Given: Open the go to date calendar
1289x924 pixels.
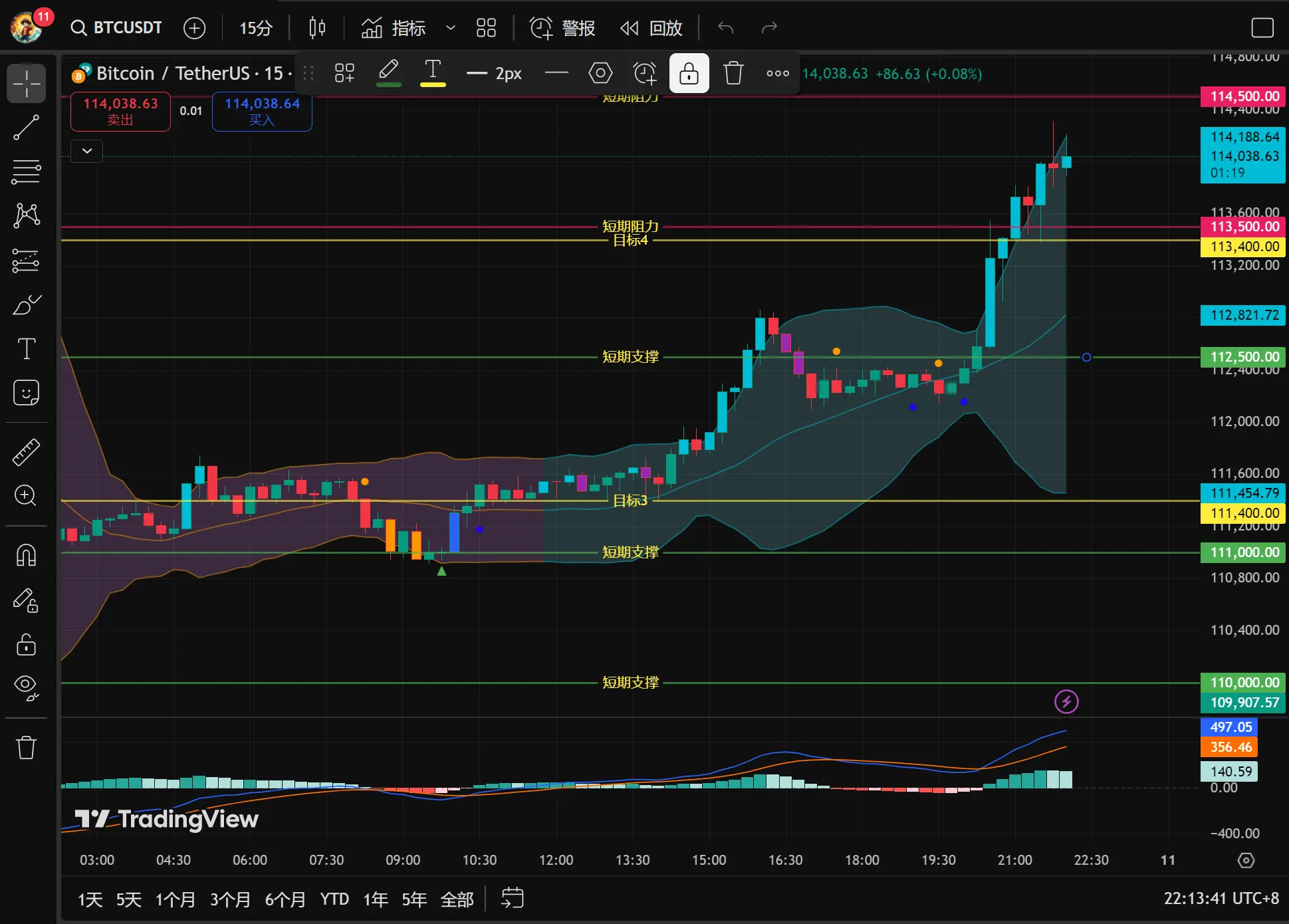Looking at the screenshot, I should click(513, 898).
